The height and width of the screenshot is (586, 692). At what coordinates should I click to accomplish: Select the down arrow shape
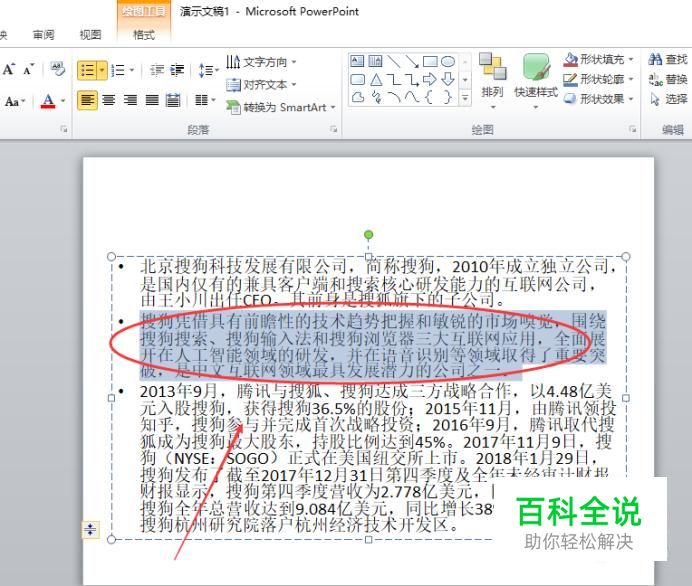click(x=448, y=79)
